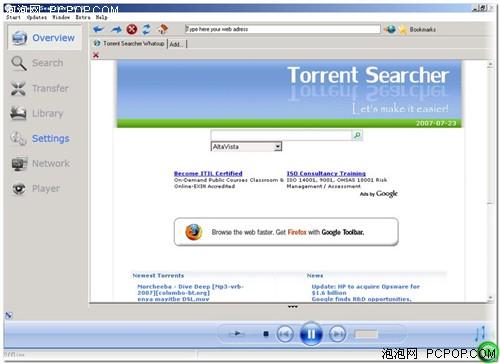Open the Bookmarks star button
This screenshot has height=364, width=500.
coord(418,29)
